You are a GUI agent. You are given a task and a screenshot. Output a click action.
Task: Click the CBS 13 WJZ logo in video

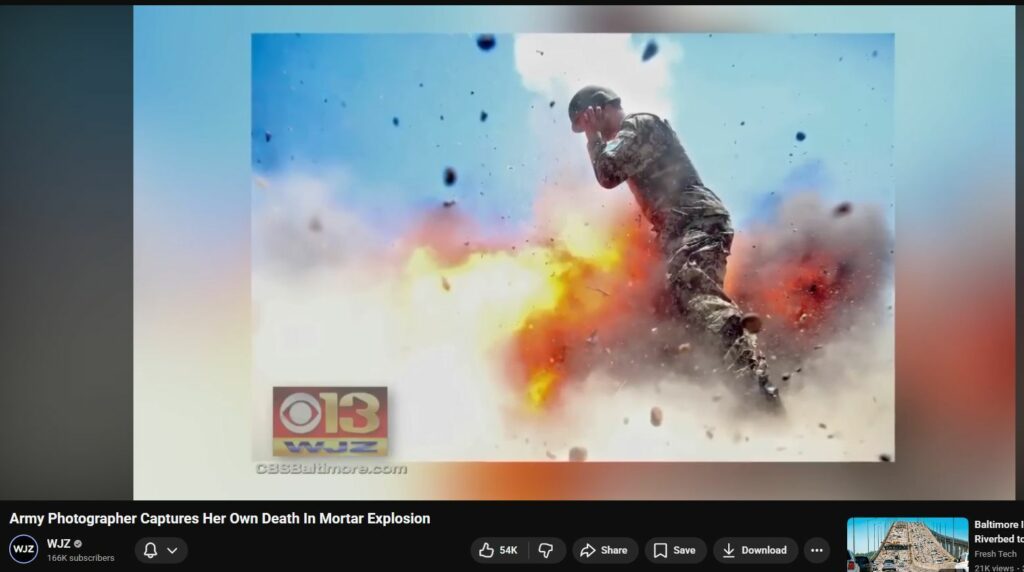point(330,421)
